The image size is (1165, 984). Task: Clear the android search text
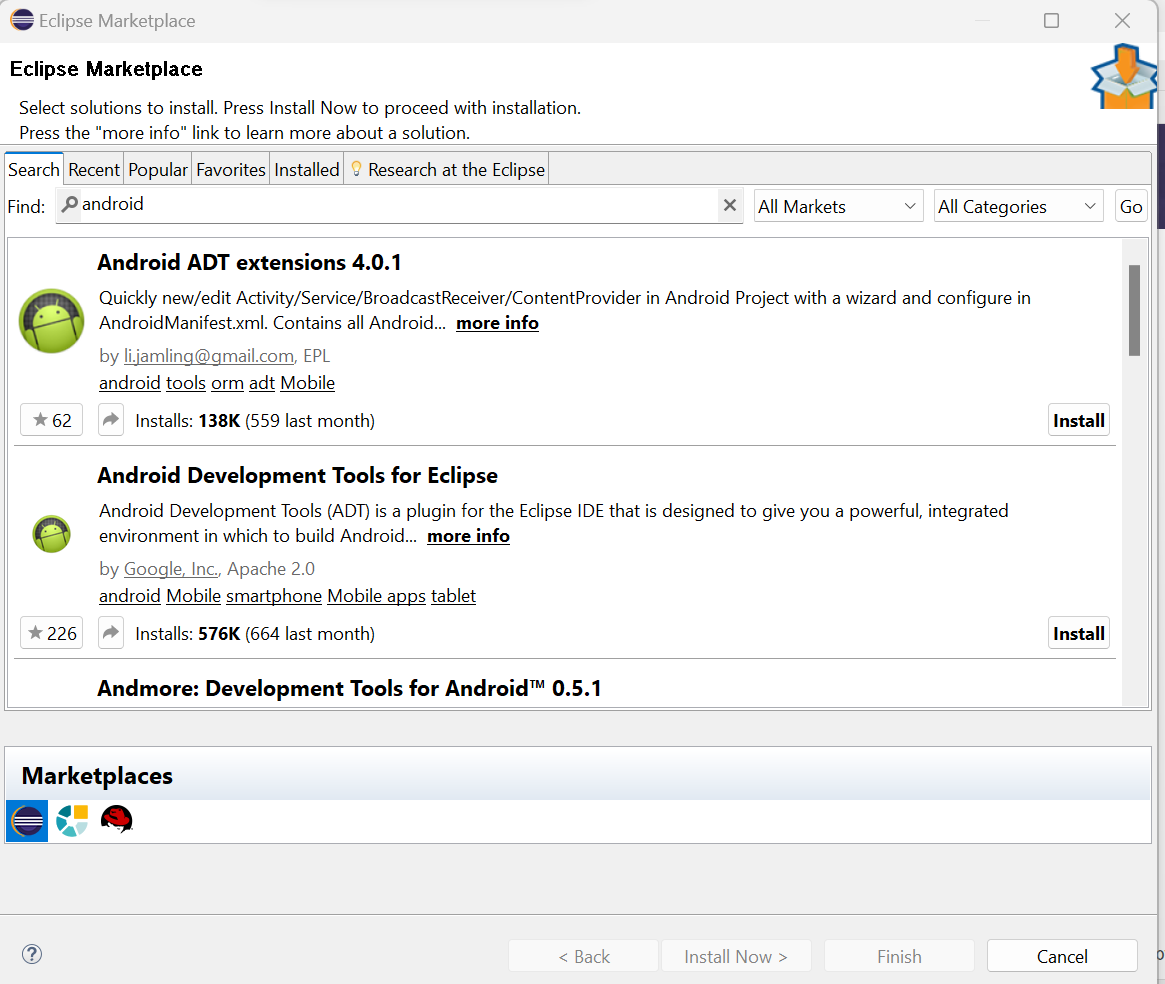(730, 205)
